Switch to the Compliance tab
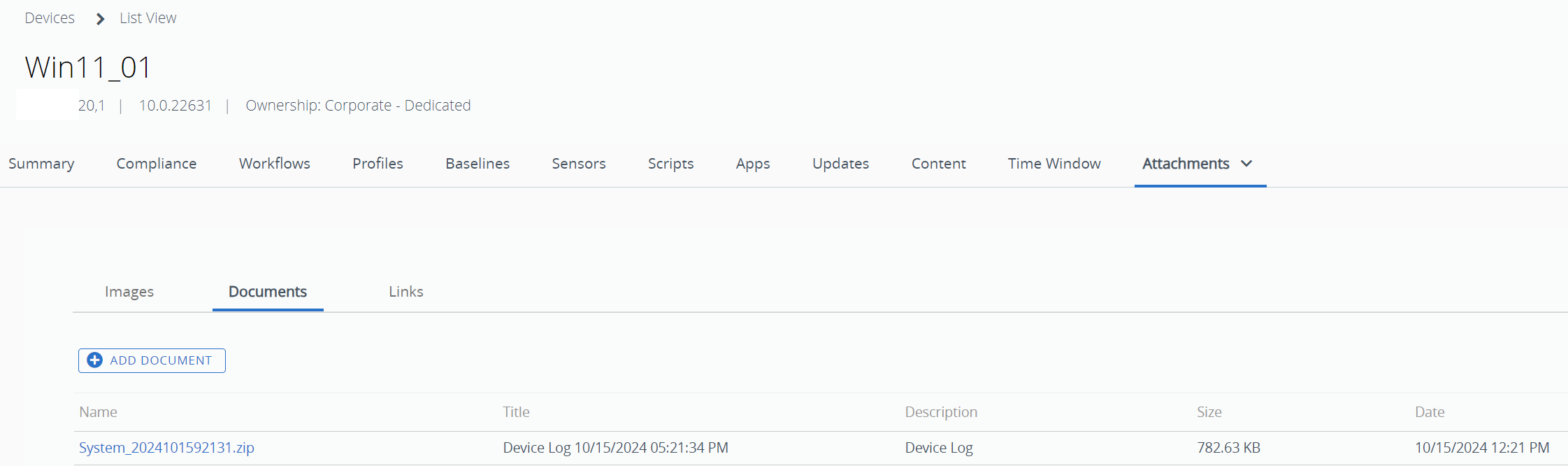The image size is (1568, 466). click(157, 164)
